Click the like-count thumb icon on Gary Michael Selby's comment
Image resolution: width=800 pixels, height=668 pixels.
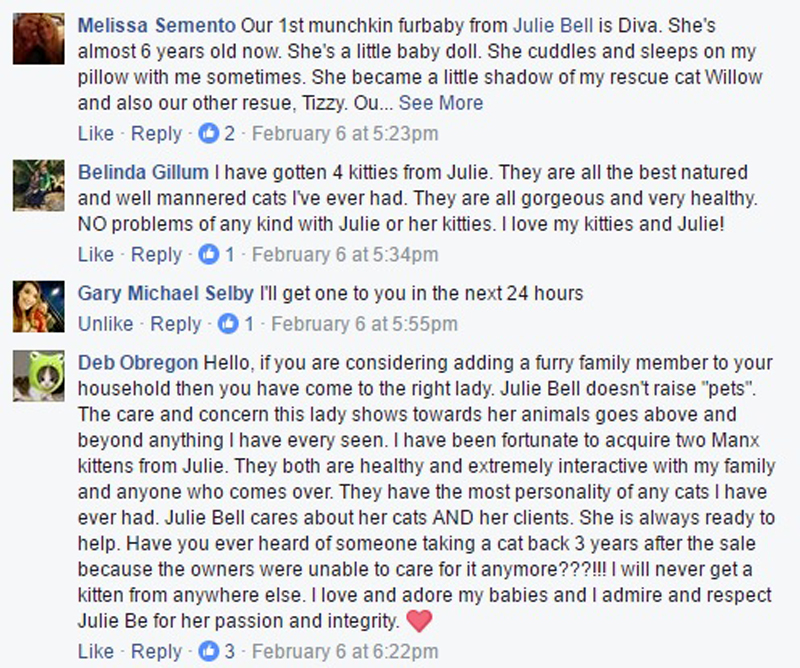[229, 323]
